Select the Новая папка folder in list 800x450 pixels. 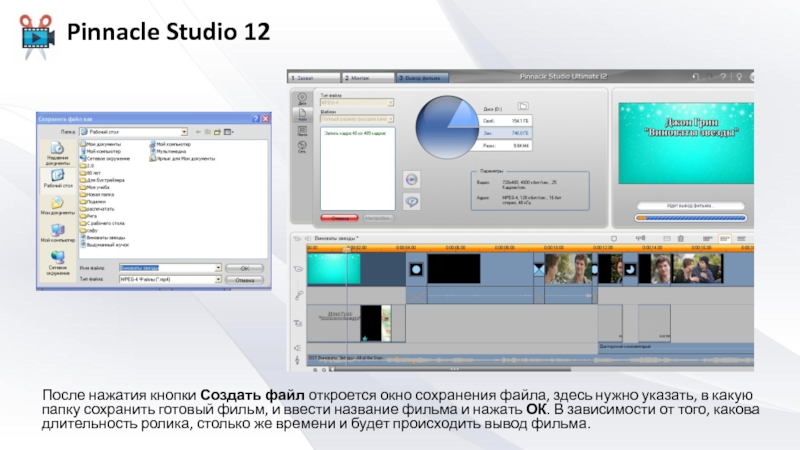click(97, 194)
